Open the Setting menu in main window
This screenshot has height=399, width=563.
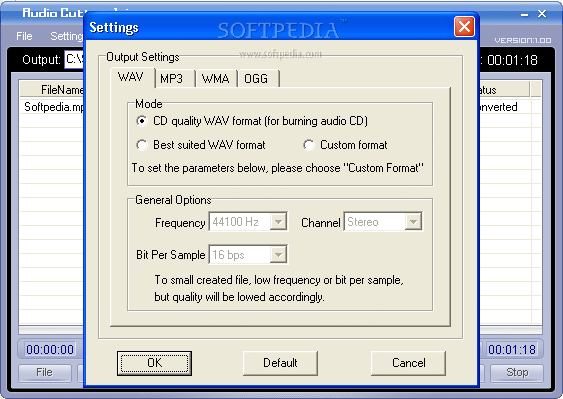point(67,36)
